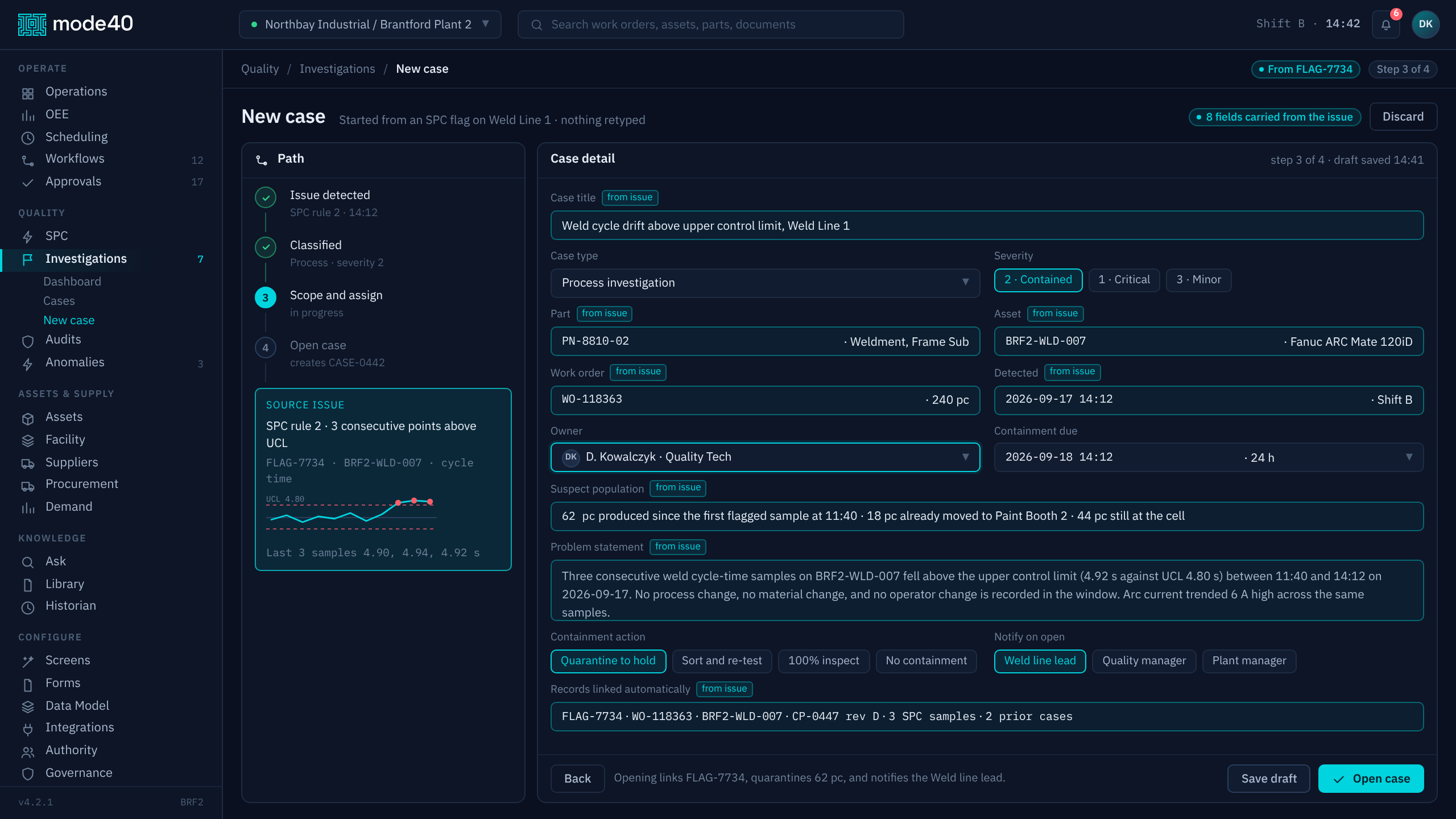Open the notifications bell icon
The width and height of the screenshot is (1456, 819).
click(1385, 24)
